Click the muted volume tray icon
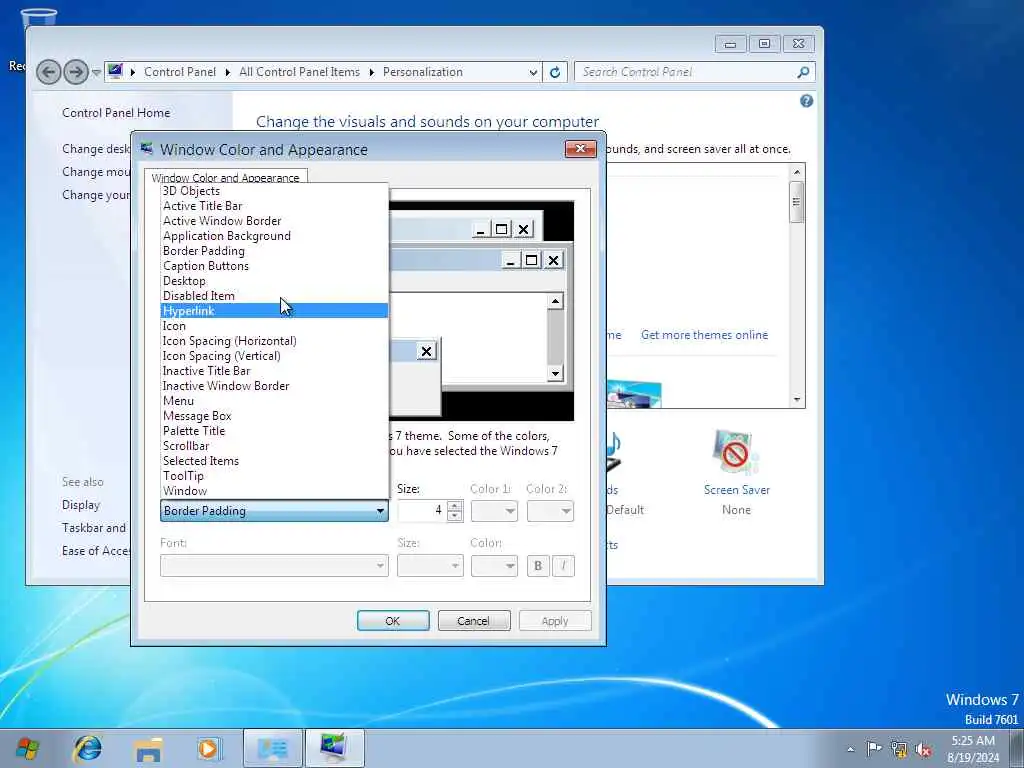 point(923,749)
